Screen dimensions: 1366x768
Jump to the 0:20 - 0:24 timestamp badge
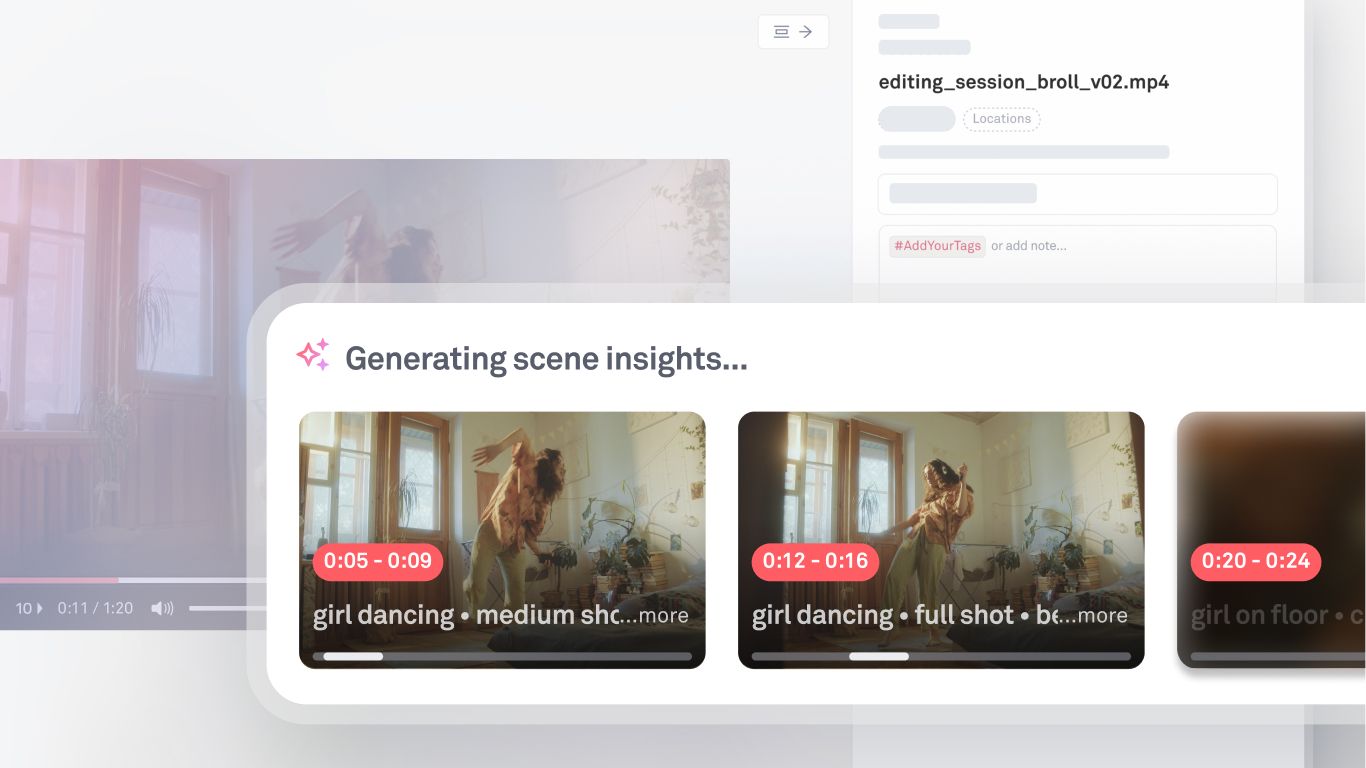pos(1255,561)
